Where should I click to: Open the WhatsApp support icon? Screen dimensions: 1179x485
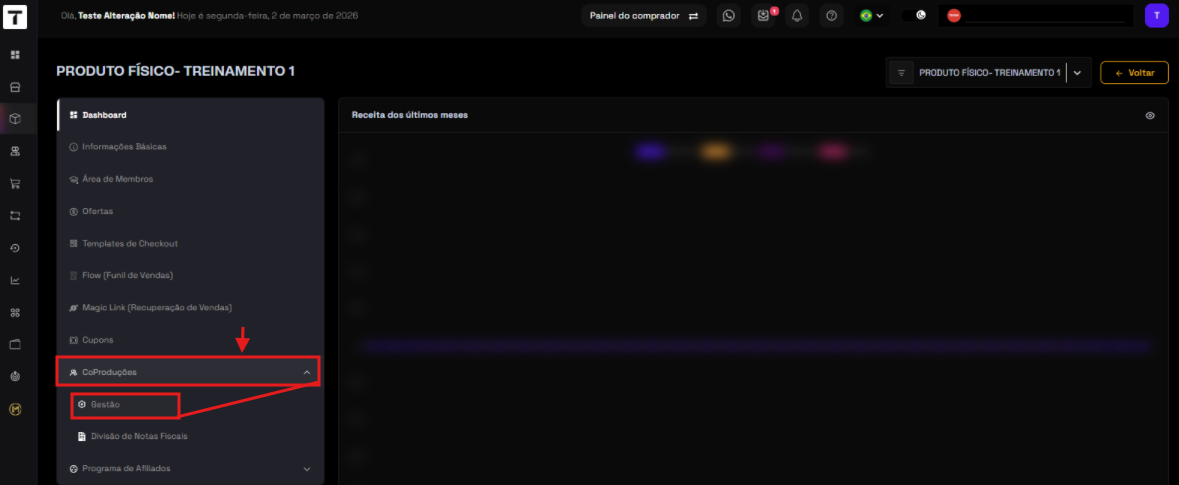[728, 16]
